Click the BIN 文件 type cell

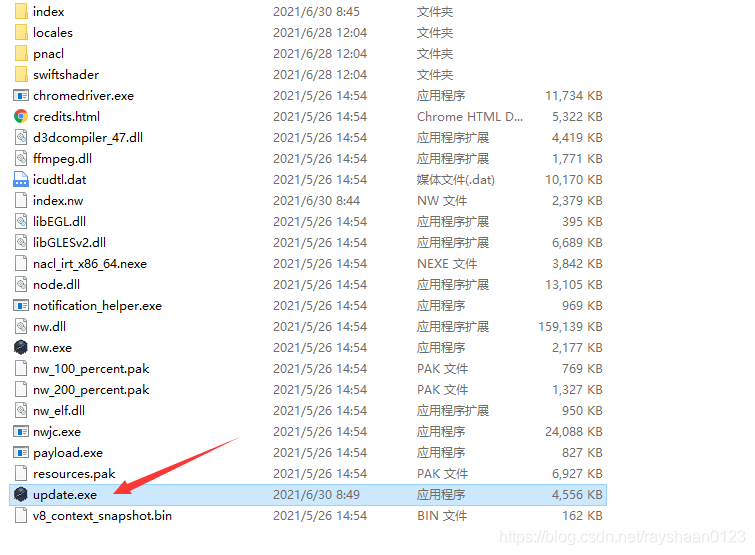click(x=442, y=516)
